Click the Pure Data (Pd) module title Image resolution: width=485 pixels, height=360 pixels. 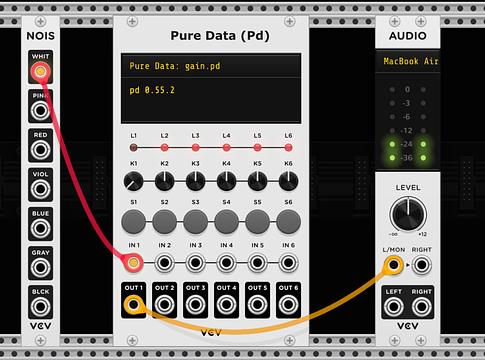tap(220, 36)
